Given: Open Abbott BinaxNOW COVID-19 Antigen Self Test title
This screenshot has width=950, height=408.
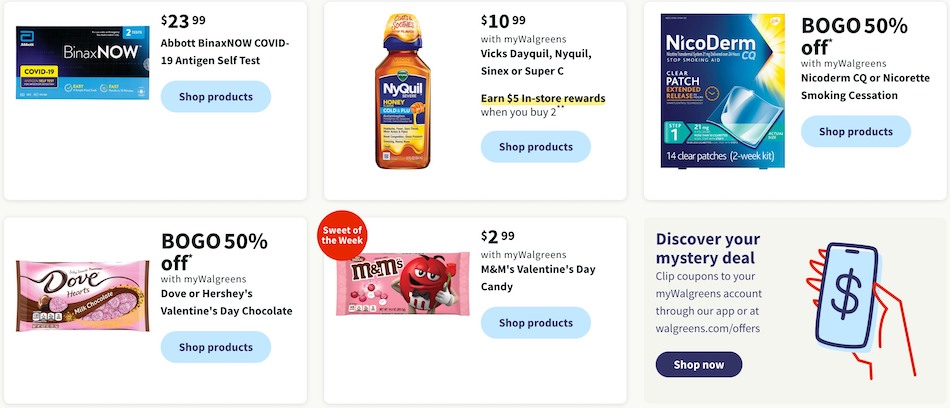Looking at the screenshot, I should [x=225, y=52].
